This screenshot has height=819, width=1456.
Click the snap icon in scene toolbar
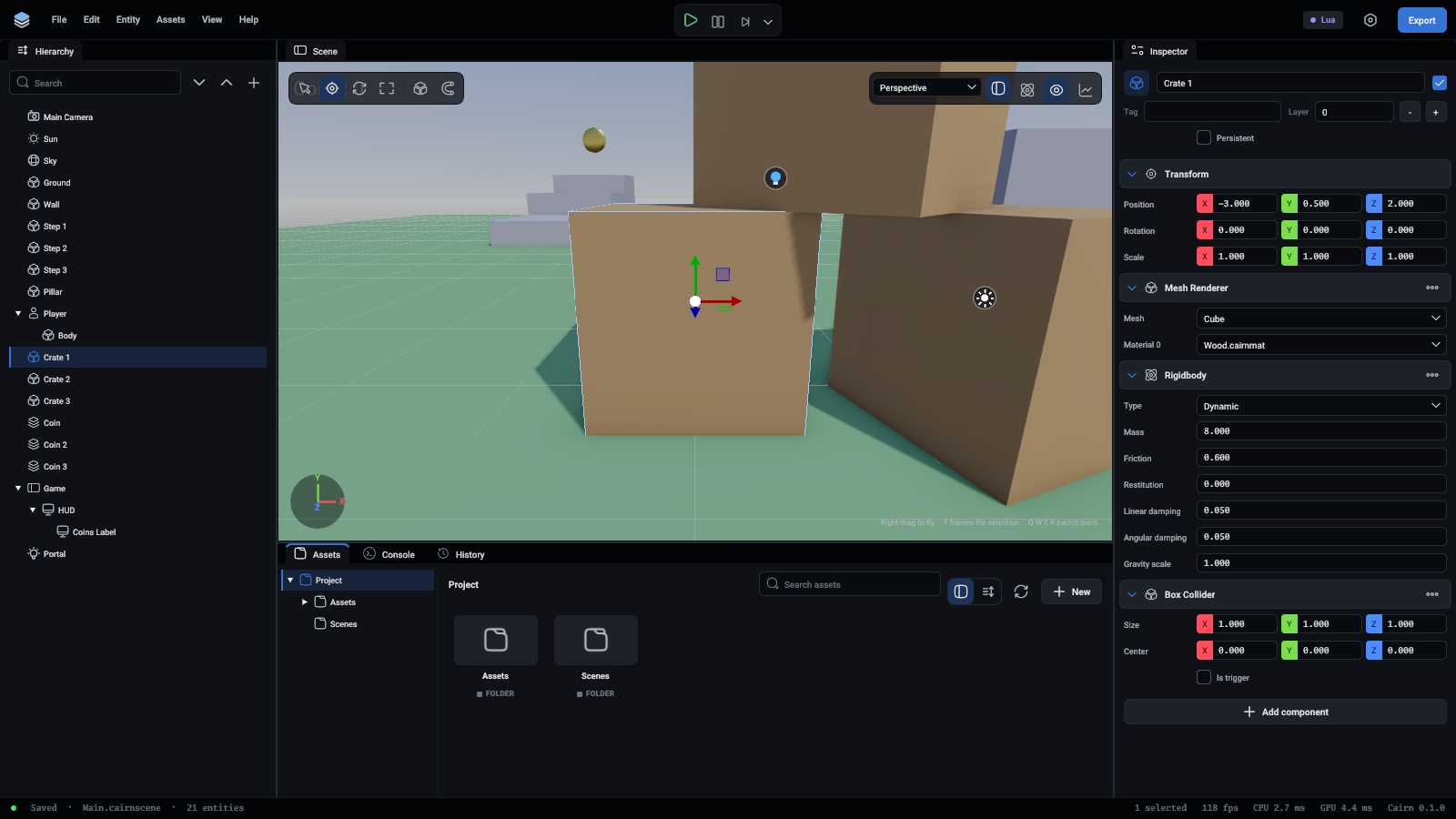coord(448,88)
